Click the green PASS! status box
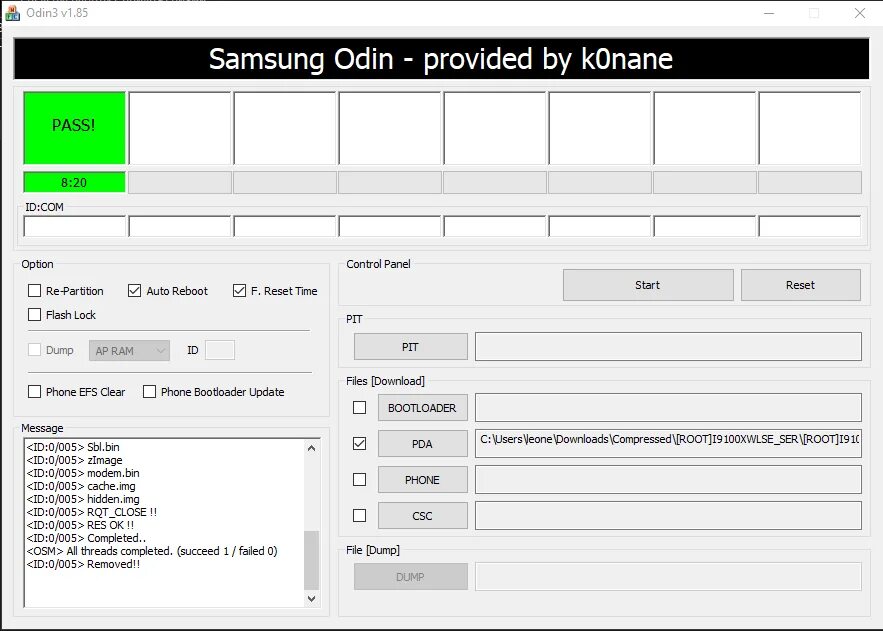 (74, 128)
